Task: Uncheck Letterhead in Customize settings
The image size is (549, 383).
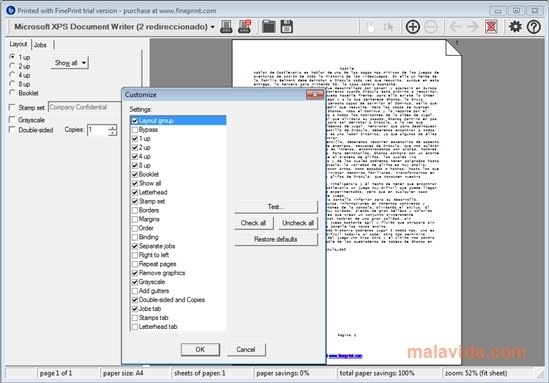Action: point(135,193)
